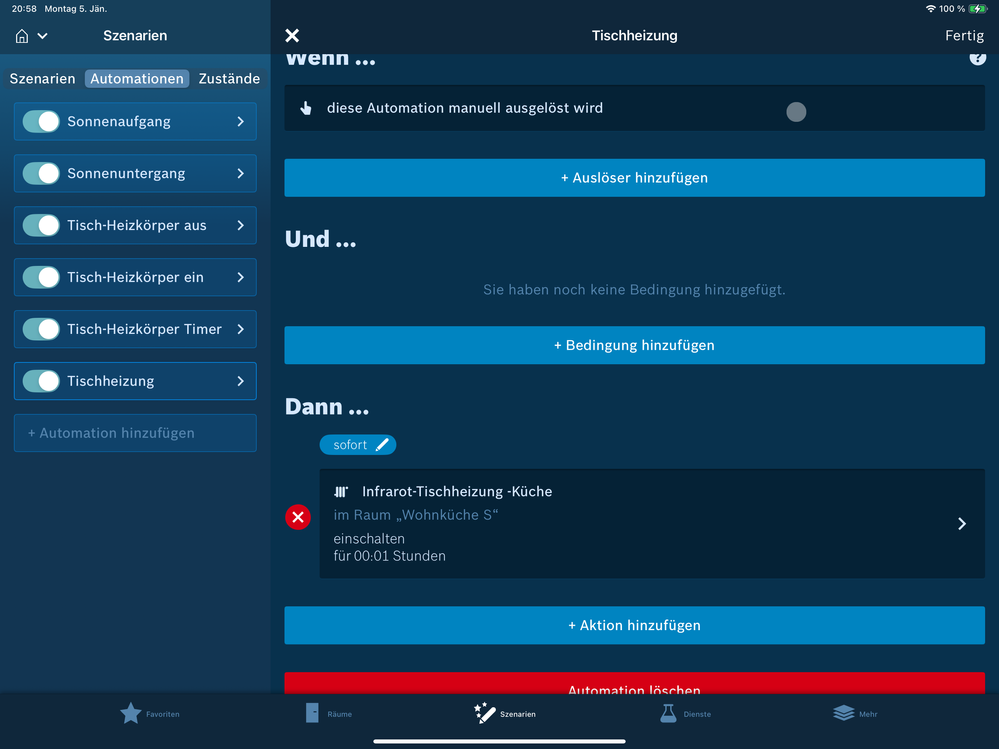The height and width of the screenshot is (749, 999).
Task: Open Mehr layers icon in bottom bar
Action: pos(844,713)
